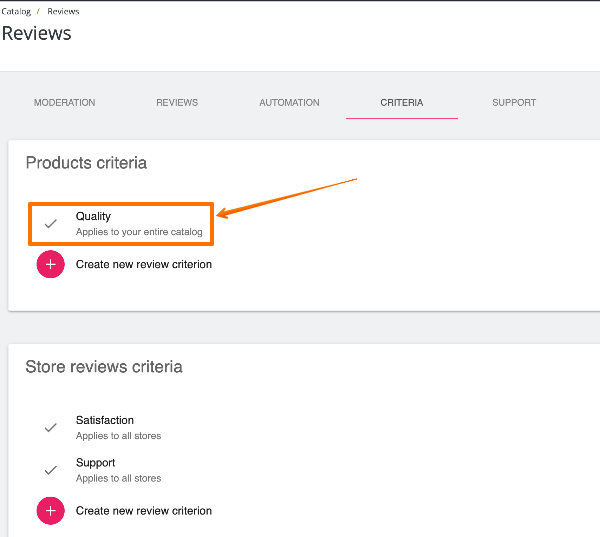The image size is (600, 537).
Task: Click Create new review criterion under Products criteria
Action: coord(144,265)
